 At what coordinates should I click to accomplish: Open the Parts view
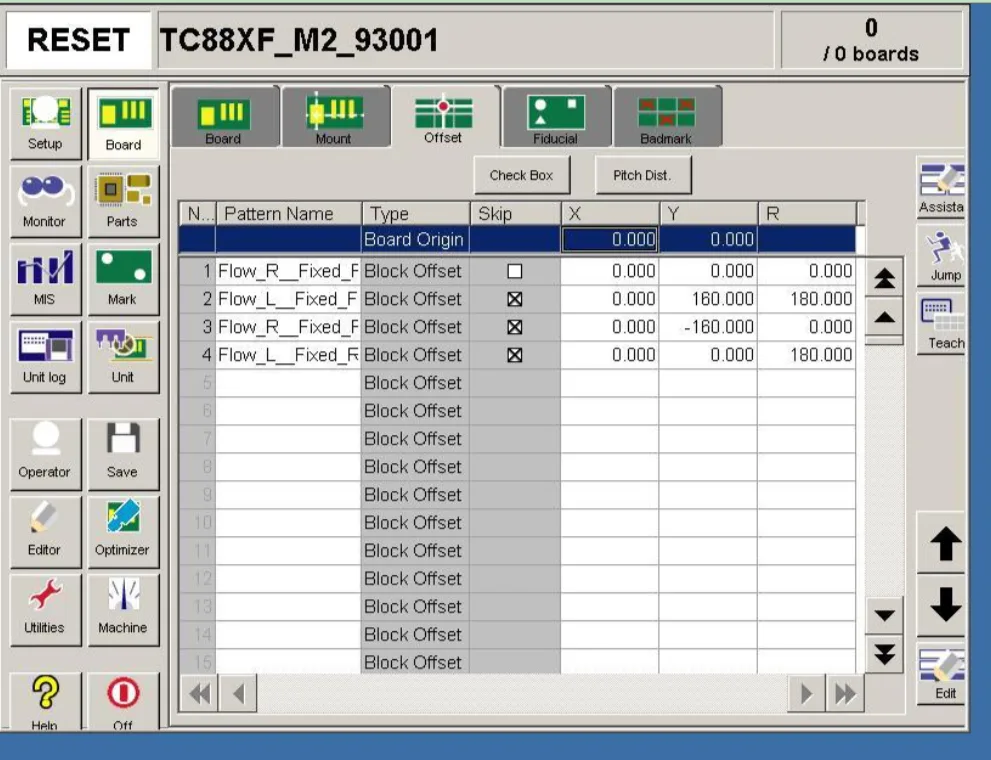click(122, 197)
